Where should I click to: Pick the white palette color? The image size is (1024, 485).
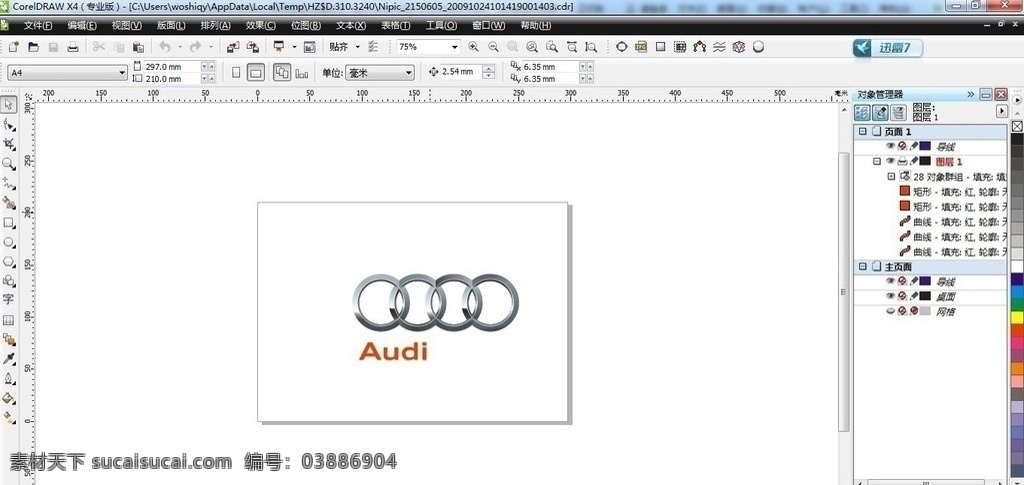tap(1017, 266)
